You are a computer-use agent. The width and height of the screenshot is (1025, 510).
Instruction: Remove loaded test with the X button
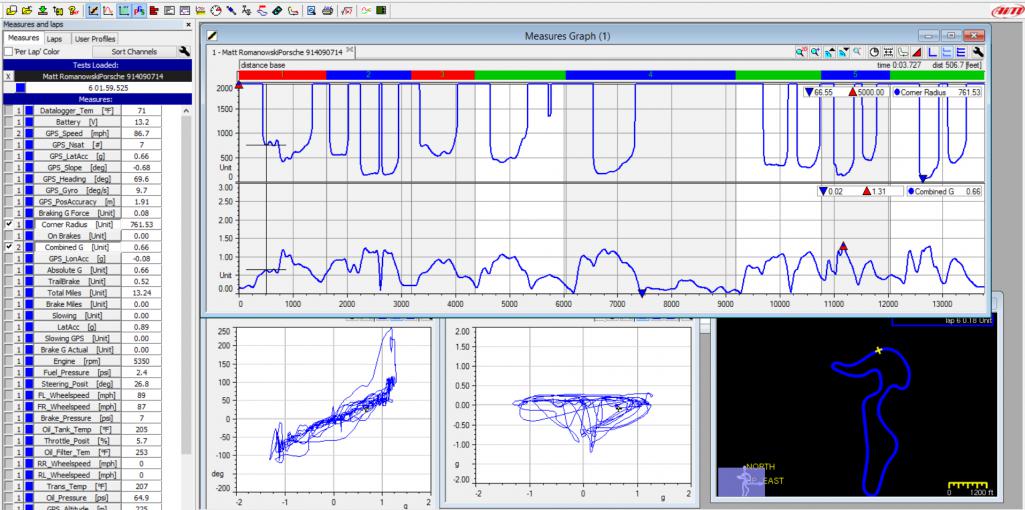point(8,75)
